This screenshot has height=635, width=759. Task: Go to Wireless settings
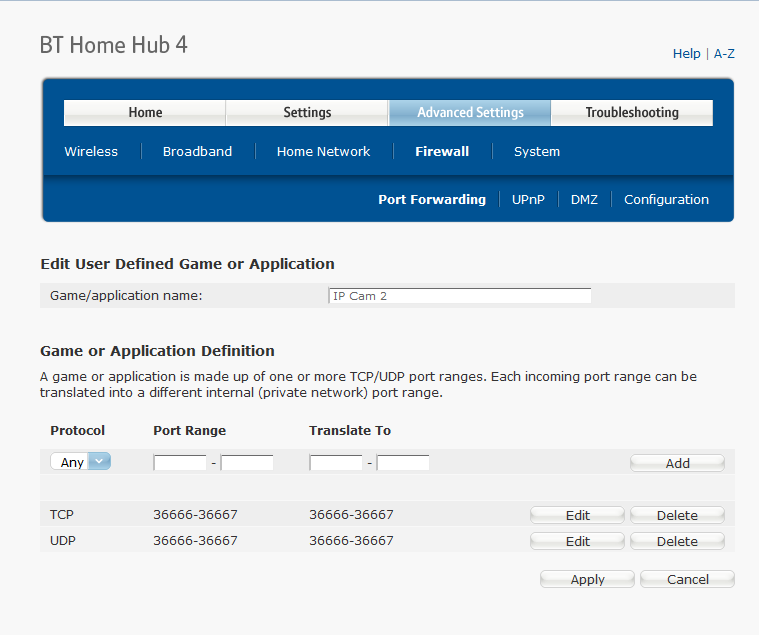[x=91, y=151]
